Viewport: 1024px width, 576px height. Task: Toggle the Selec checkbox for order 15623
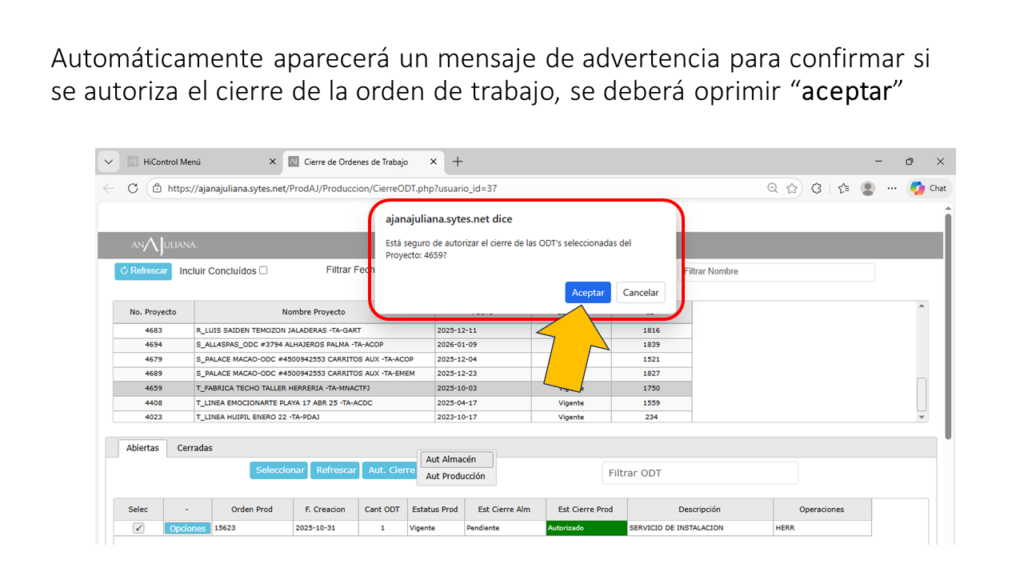pos(138,528)
